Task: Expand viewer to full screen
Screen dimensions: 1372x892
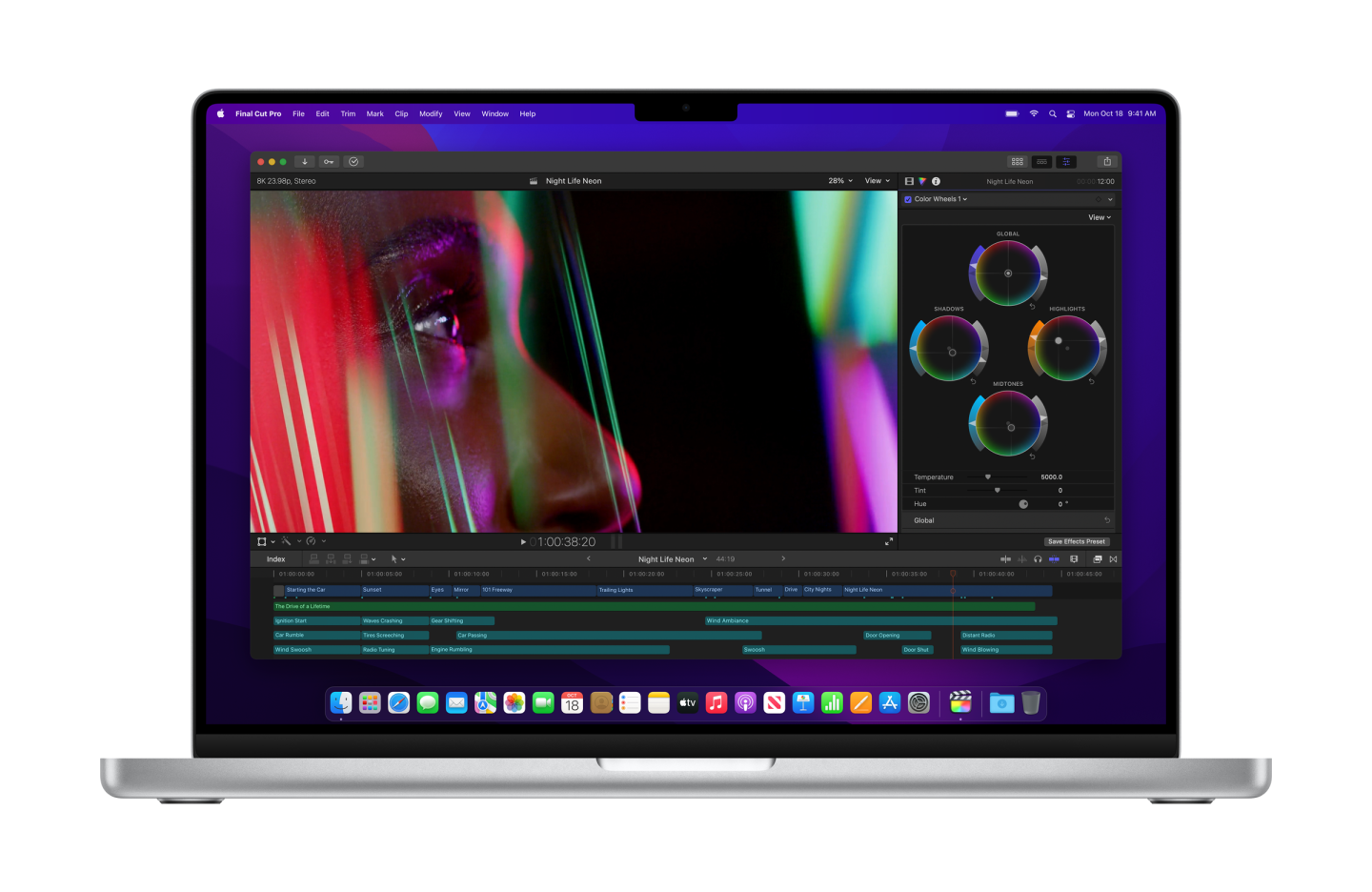Action: 889,541
